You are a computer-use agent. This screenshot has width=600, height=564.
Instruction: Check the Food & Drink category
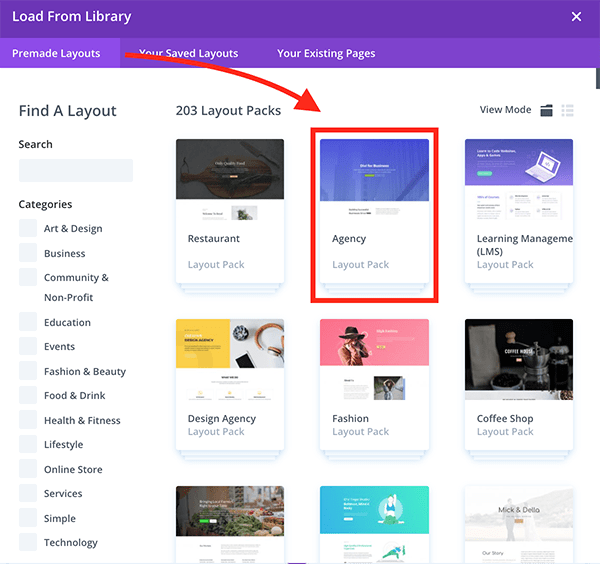(28, 395)
